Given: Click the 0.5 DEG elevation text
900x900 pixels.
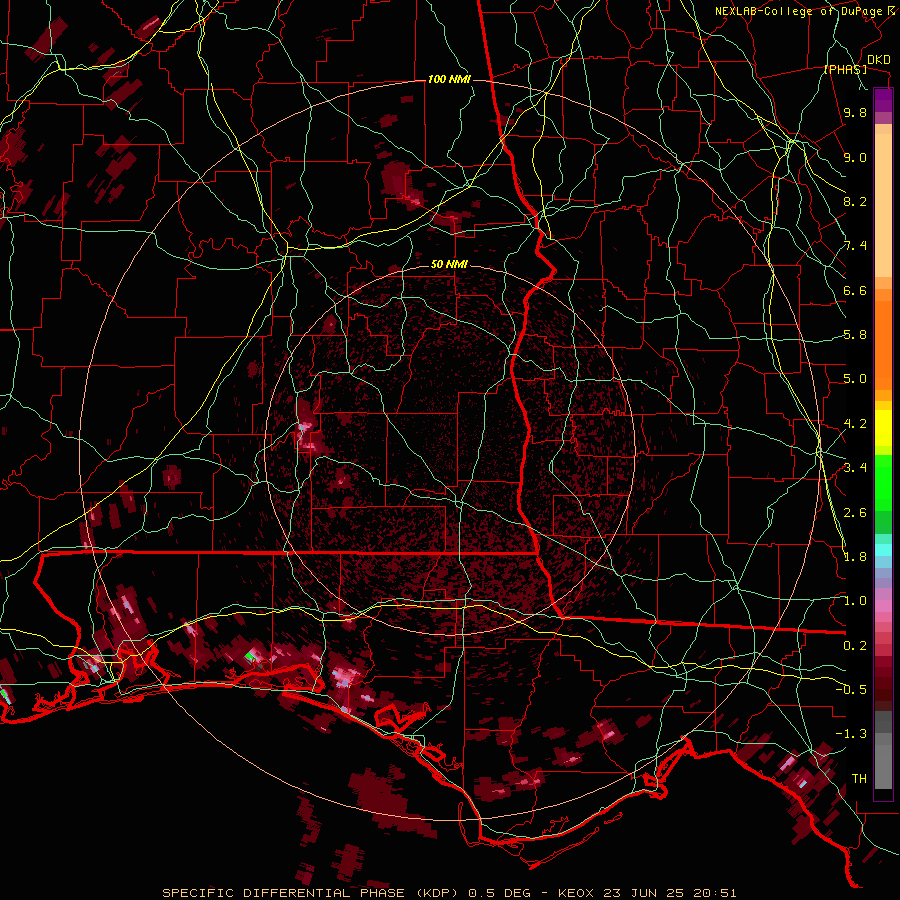Looking at the screenshot, I should click(x=501, y=893).
